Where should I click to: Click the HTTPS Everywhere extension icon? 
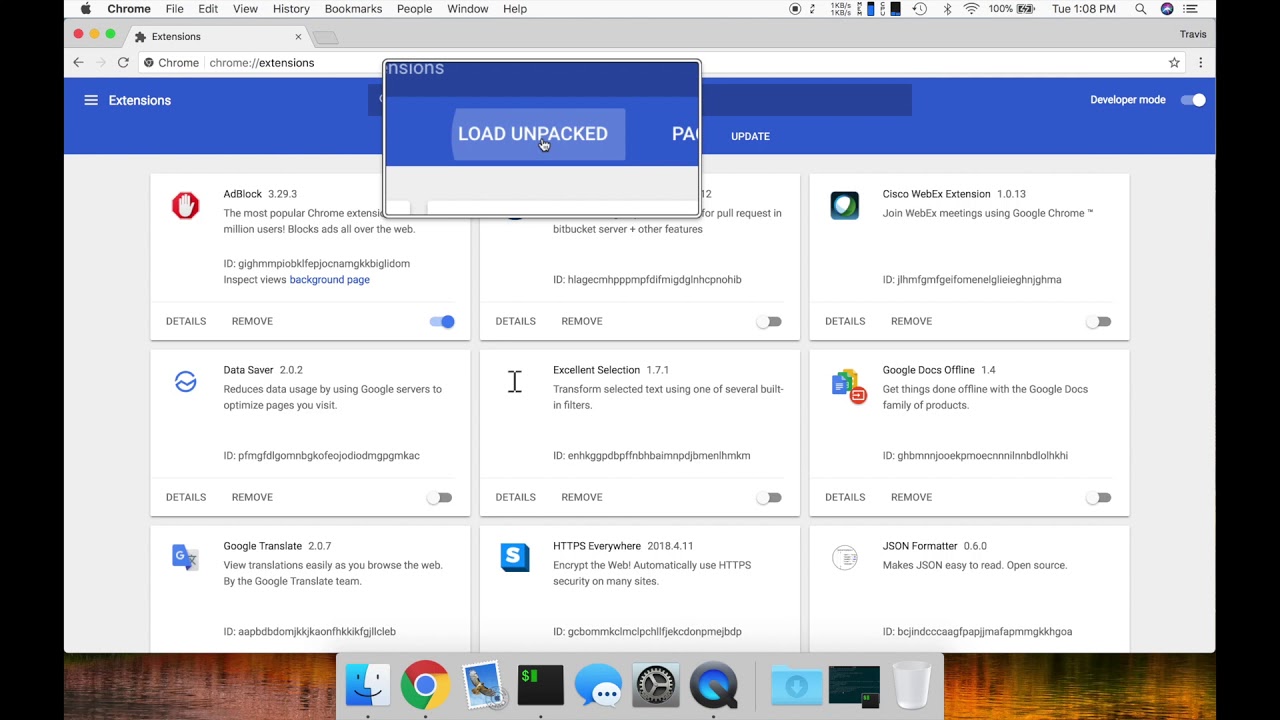pos(514,557)
